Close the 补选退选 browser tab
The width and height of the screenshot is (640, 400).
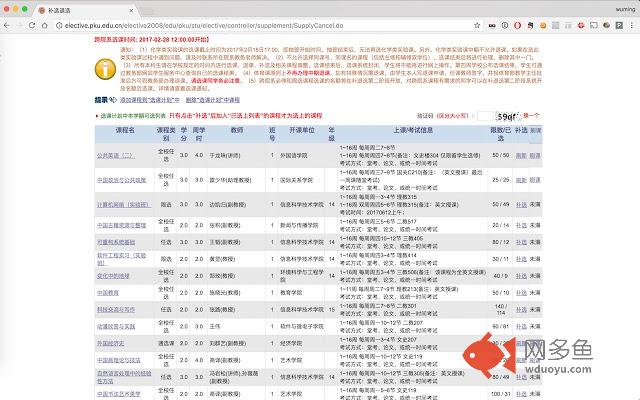(131, 10)
